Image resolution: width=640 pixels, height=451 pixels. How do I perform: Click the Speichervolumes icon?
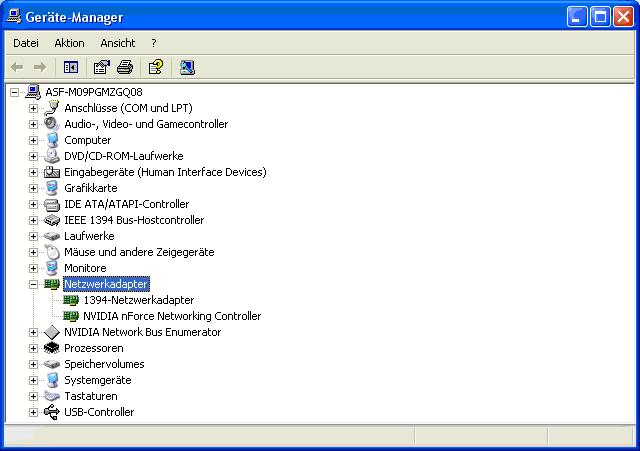pyautogui.click(x=52, y=364)
